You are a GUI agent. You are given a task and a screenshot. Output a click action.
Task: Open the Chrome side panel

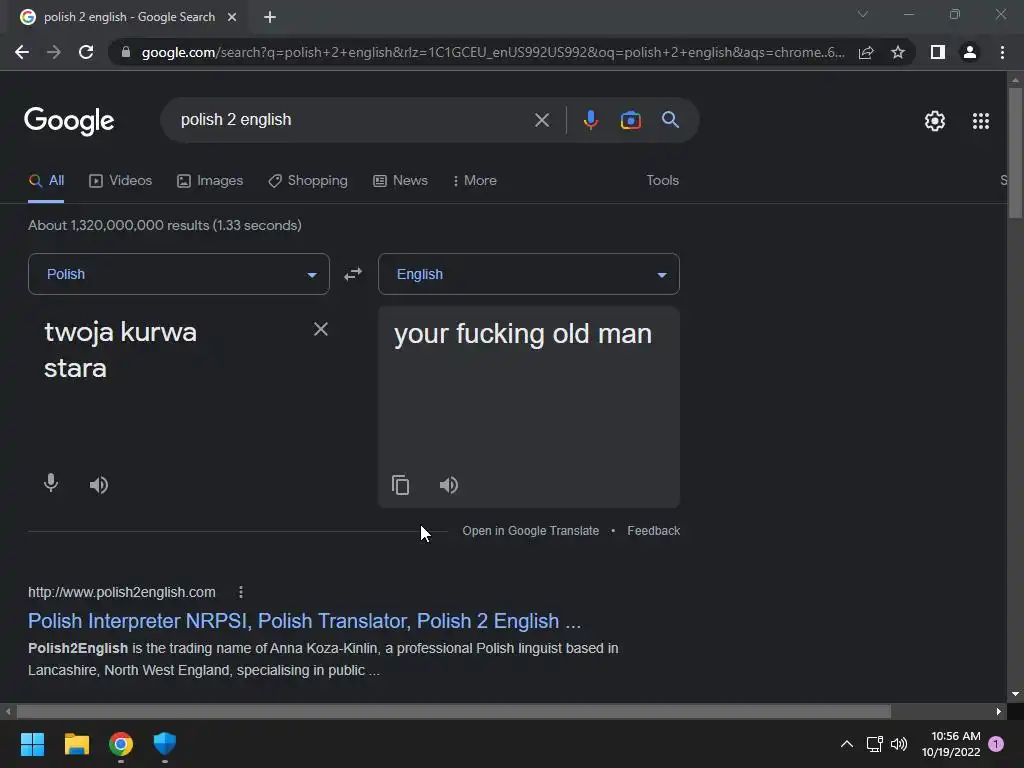coord(938,52)
